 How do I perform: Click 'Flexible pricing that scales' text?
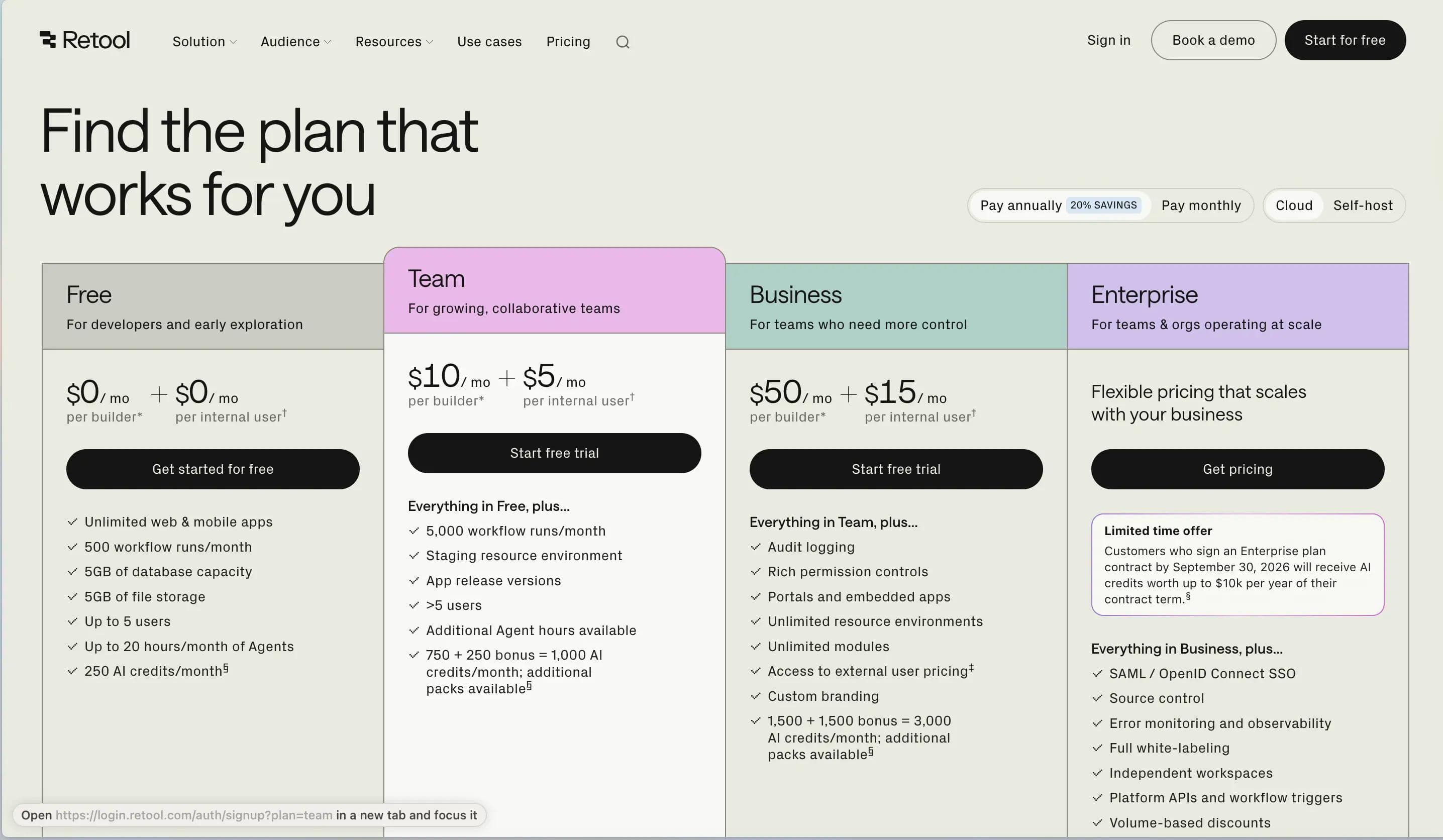point(1198,392)
